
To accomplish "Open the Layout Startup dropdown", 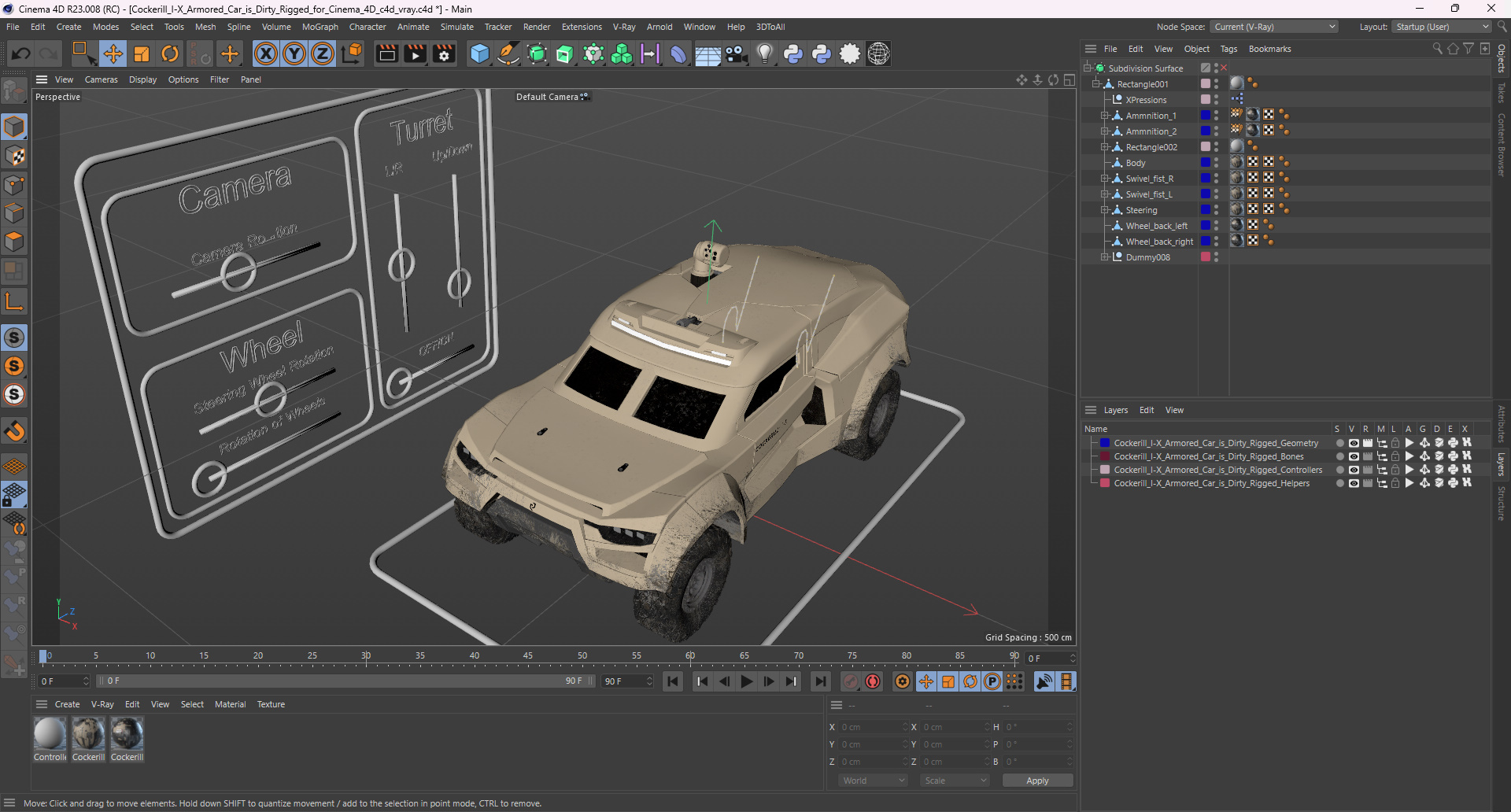I will coord(1442,27).
